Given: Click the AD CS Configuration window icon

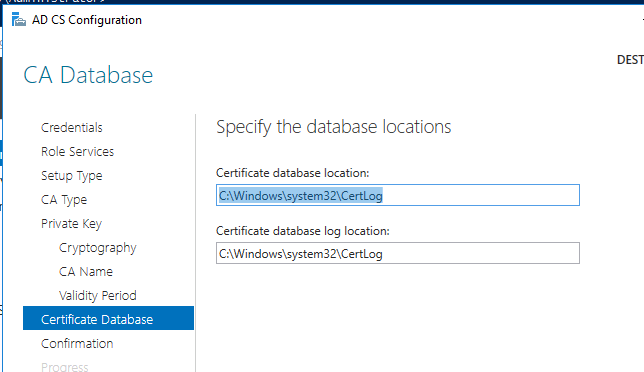Looking at the screenshot, I should coord(18,19).
